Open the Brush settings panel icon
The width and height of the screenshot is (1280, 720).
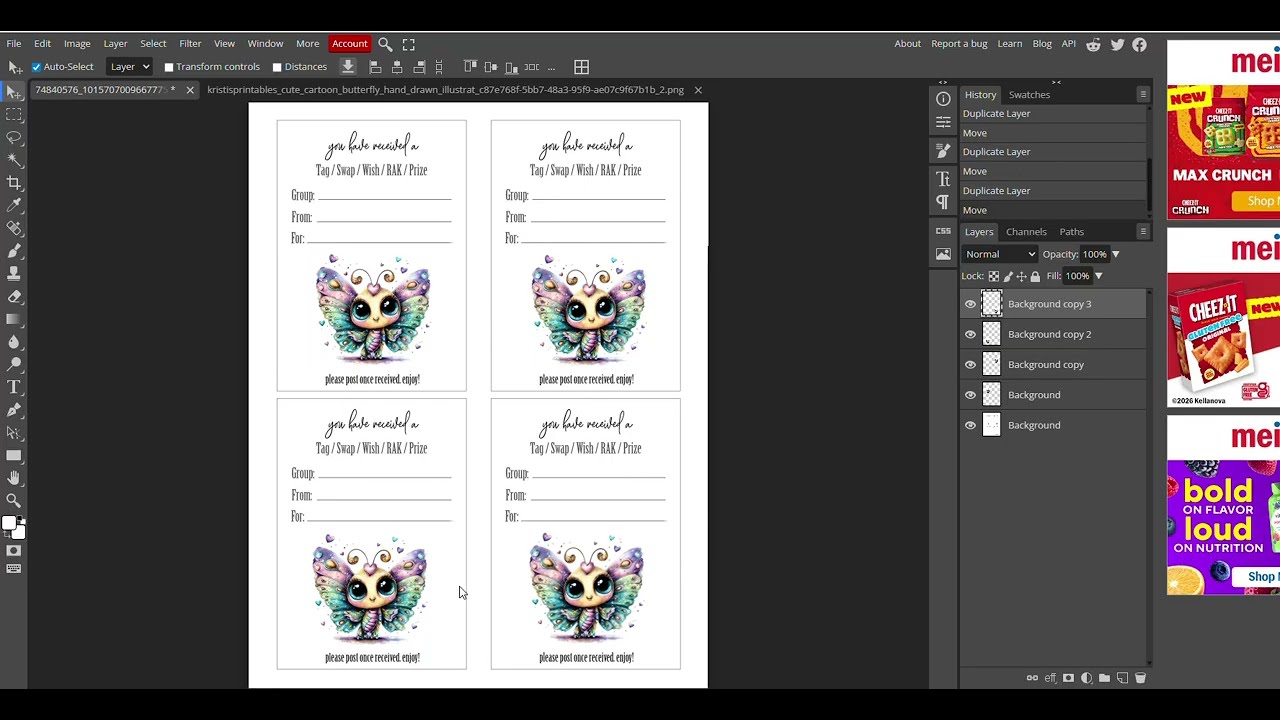tap(943, 150)
